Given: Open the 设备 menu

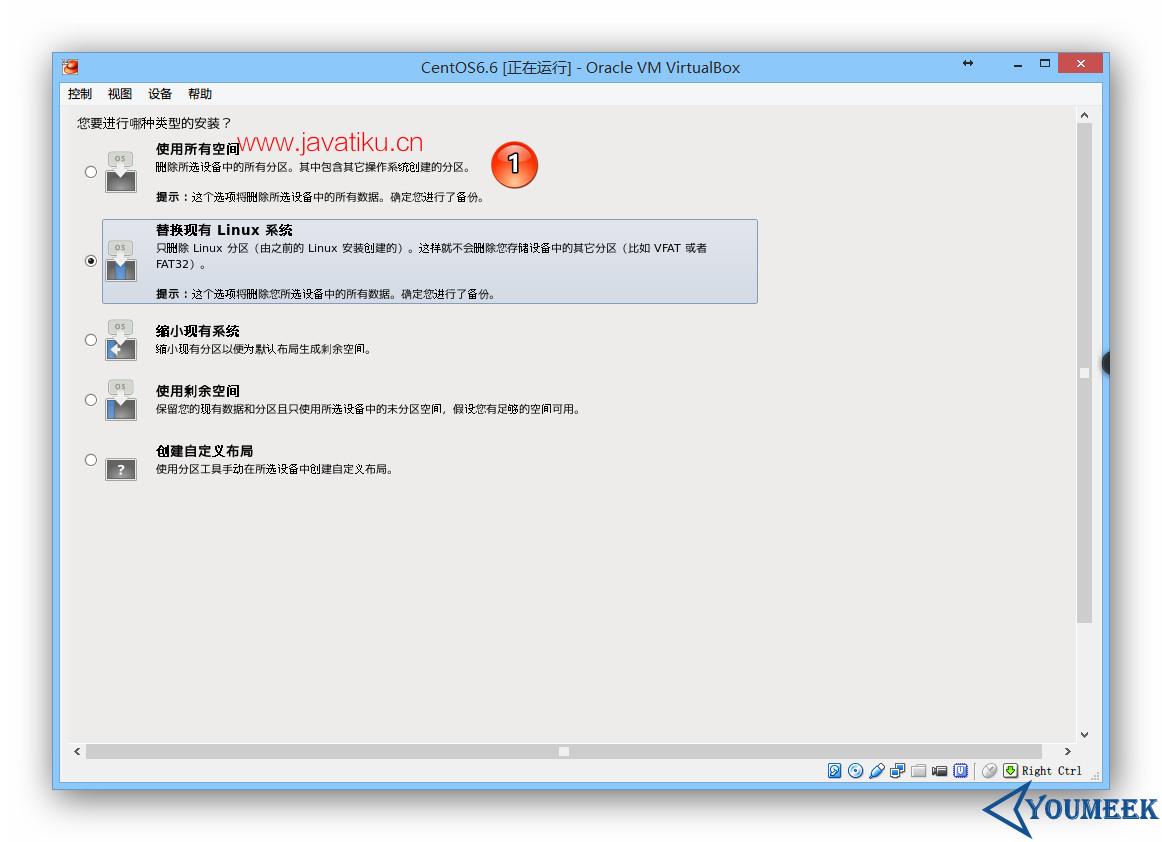Looking at the screenshot, I should pos(159,94).
